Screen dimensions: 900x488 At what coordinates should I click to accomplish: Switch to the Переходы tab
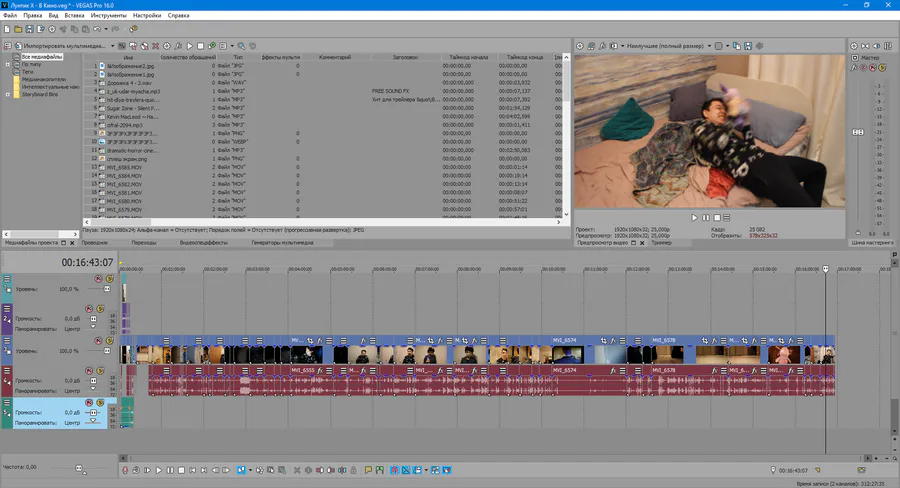point(143,243)
